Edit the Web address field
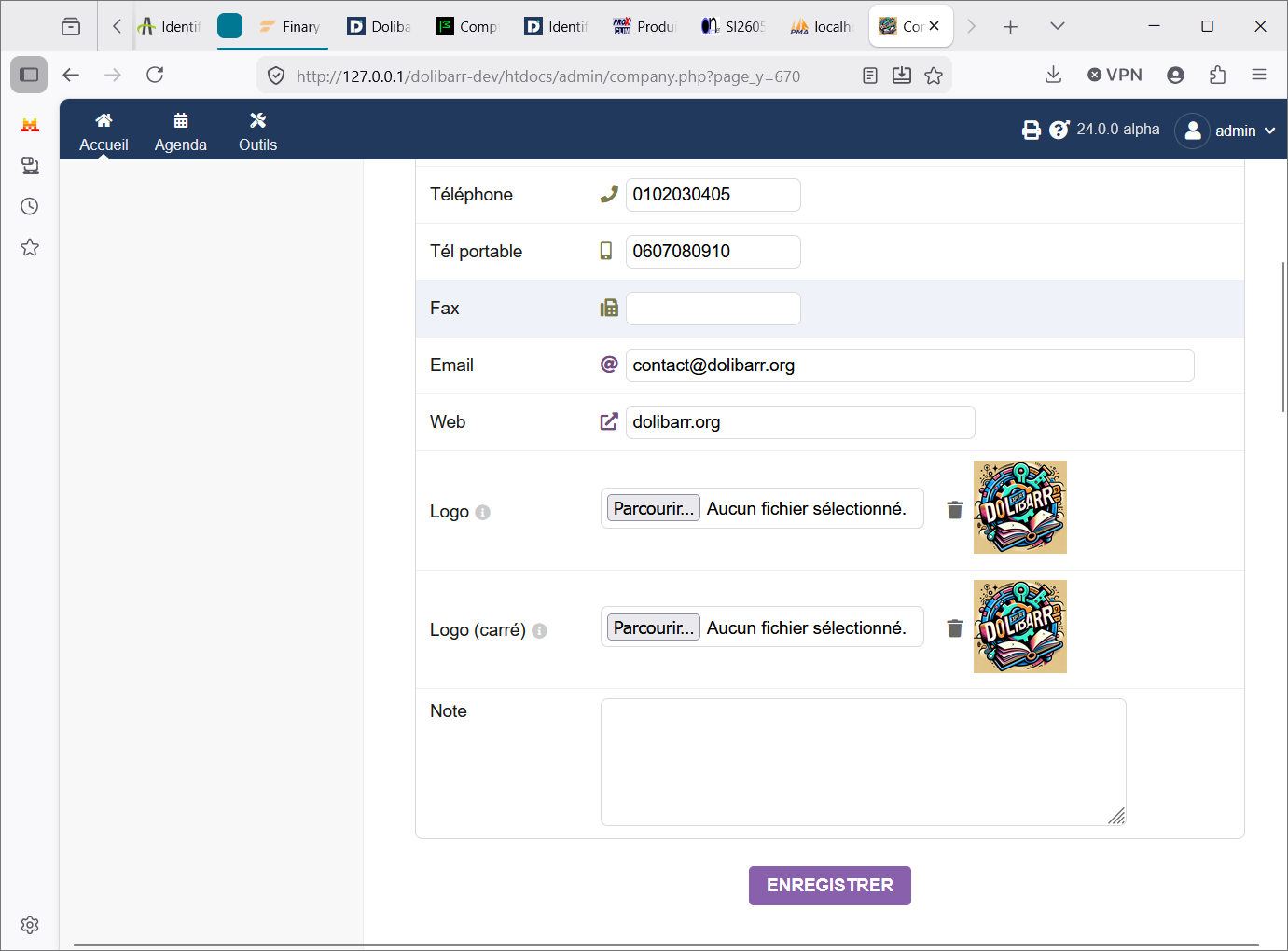This screenshot has height=951, width=1288. pyautogui.click(x=800, y=422)
